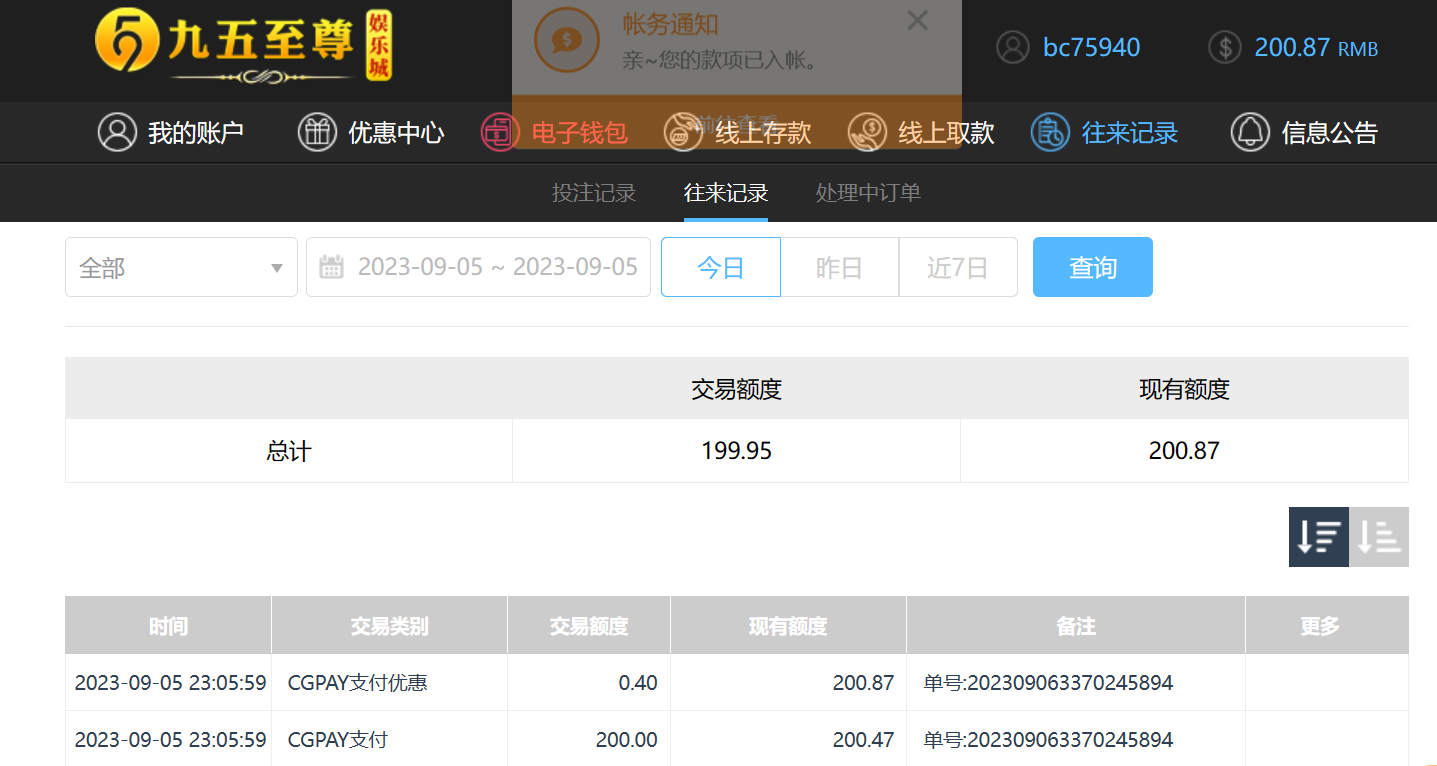Click the 200.87 balance in the CGPAY支付优惠 row
Image resolution: width=1437 pixels, height=766 pixels.
coord(863,683)
